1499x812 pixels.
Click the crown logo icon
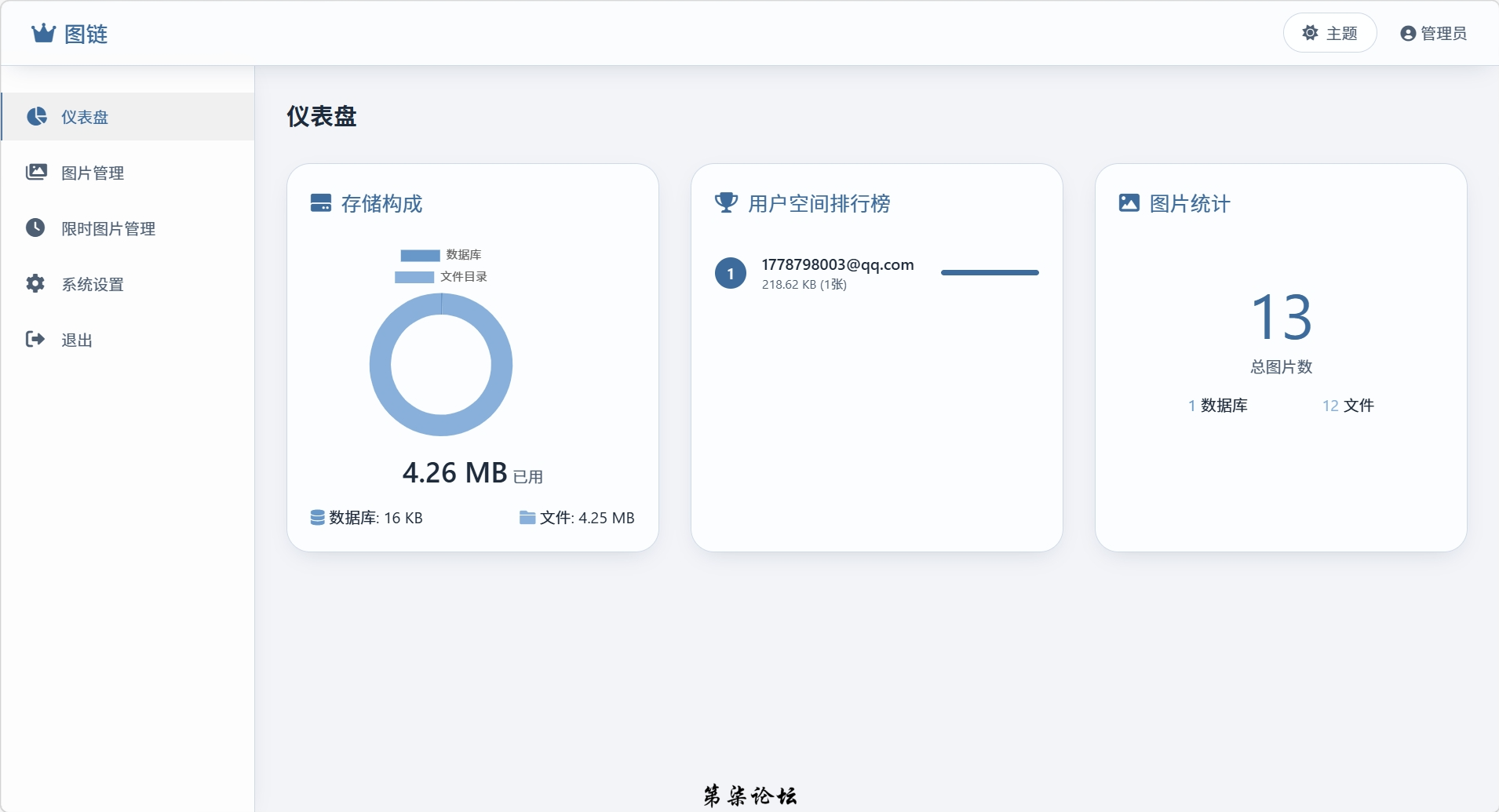click(43, 34)
